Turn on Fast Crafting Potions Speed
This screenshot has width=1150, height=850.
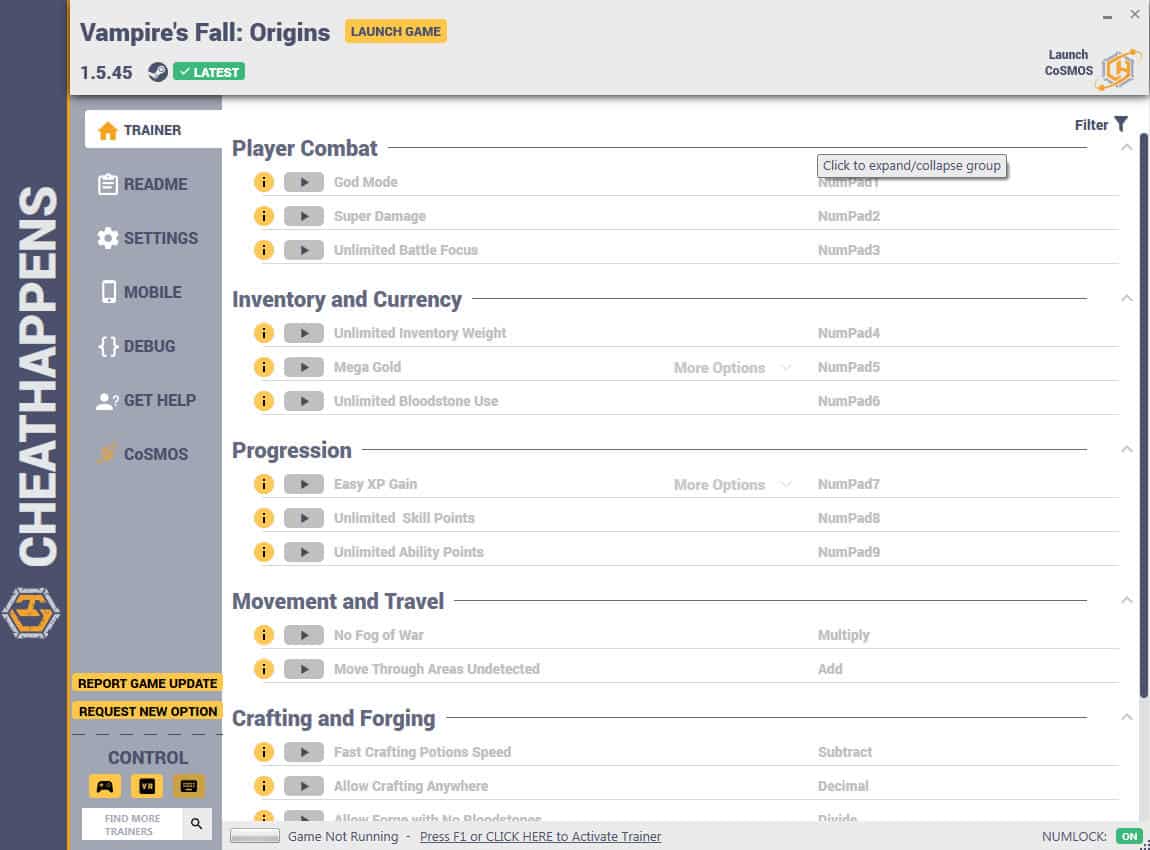tap(304, 752)
